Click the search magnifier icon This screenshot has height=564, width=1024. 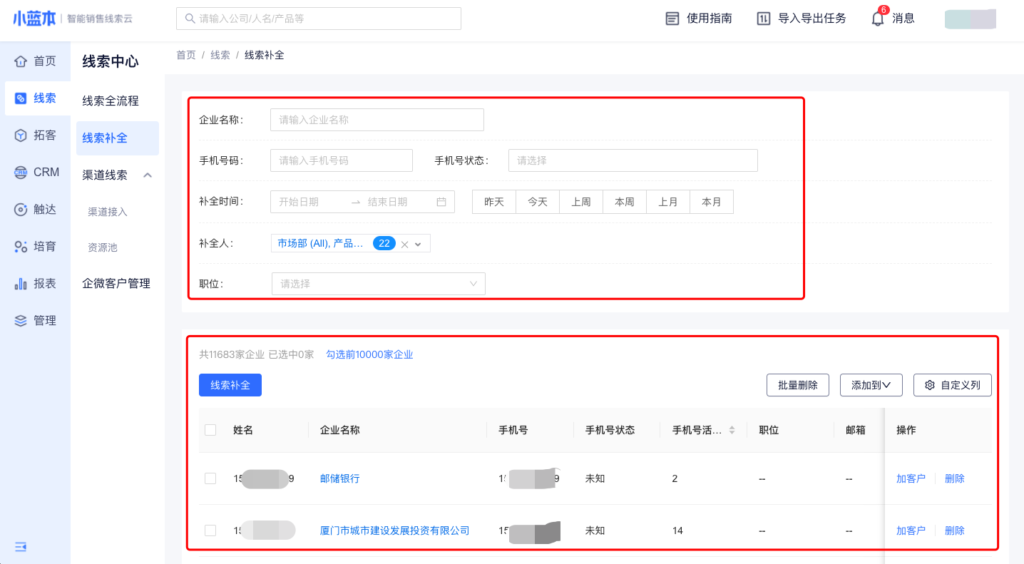tap(188, 18)
